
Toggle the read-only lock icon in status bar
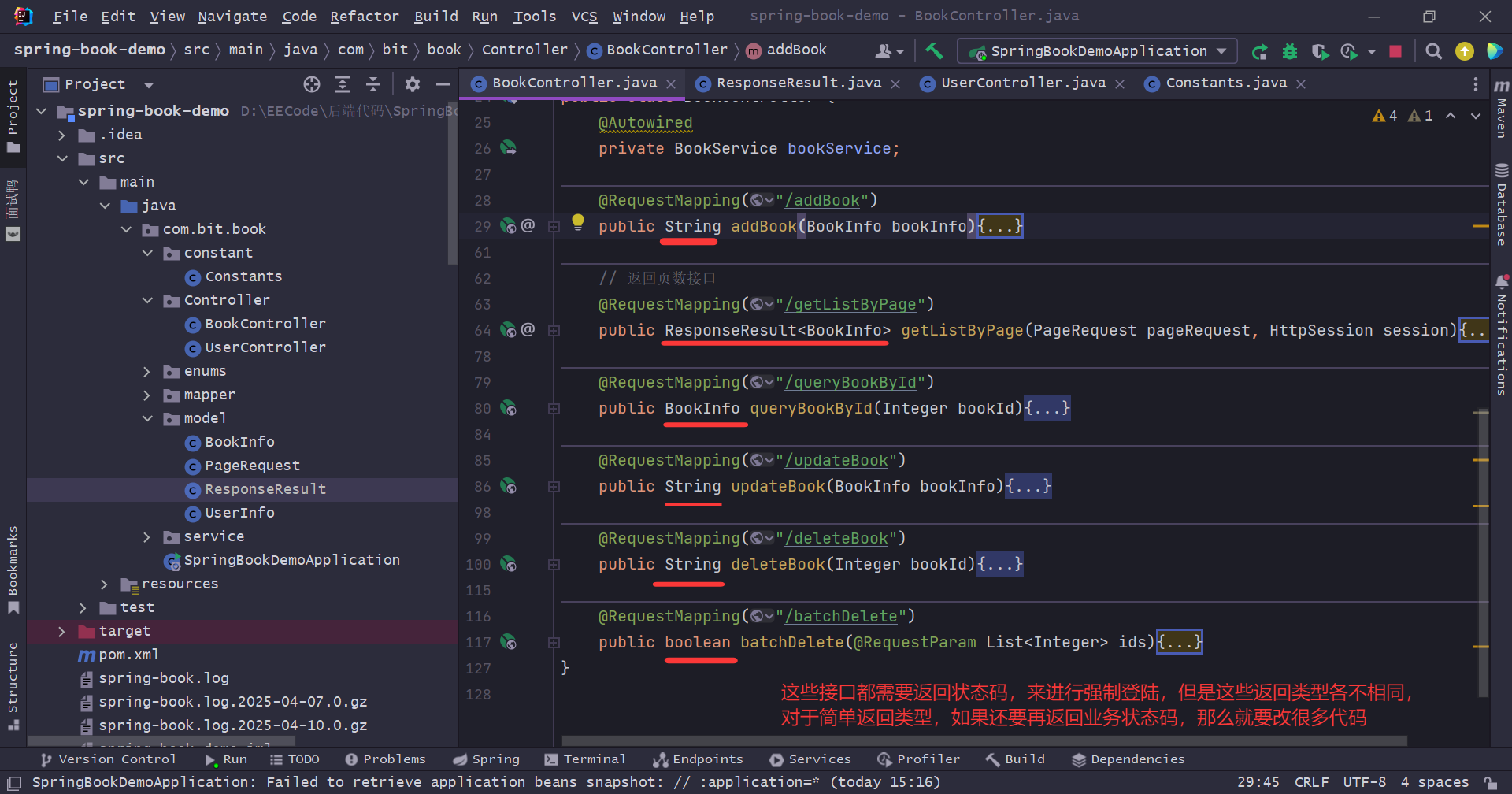click(x=1491, y=782)
